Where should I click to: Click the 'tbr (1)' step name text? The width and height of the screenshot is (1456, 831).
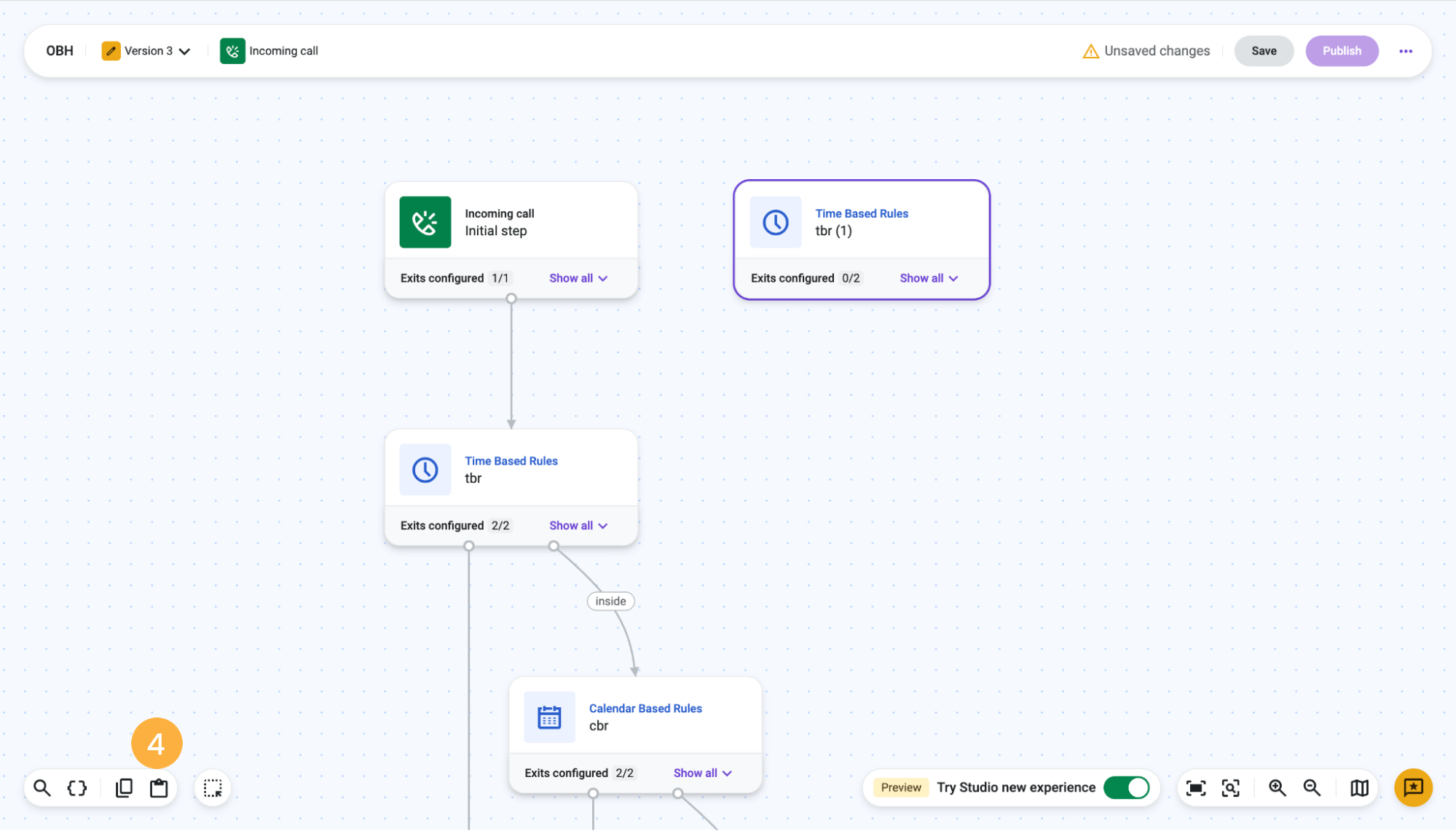click(x=834, y=231)
